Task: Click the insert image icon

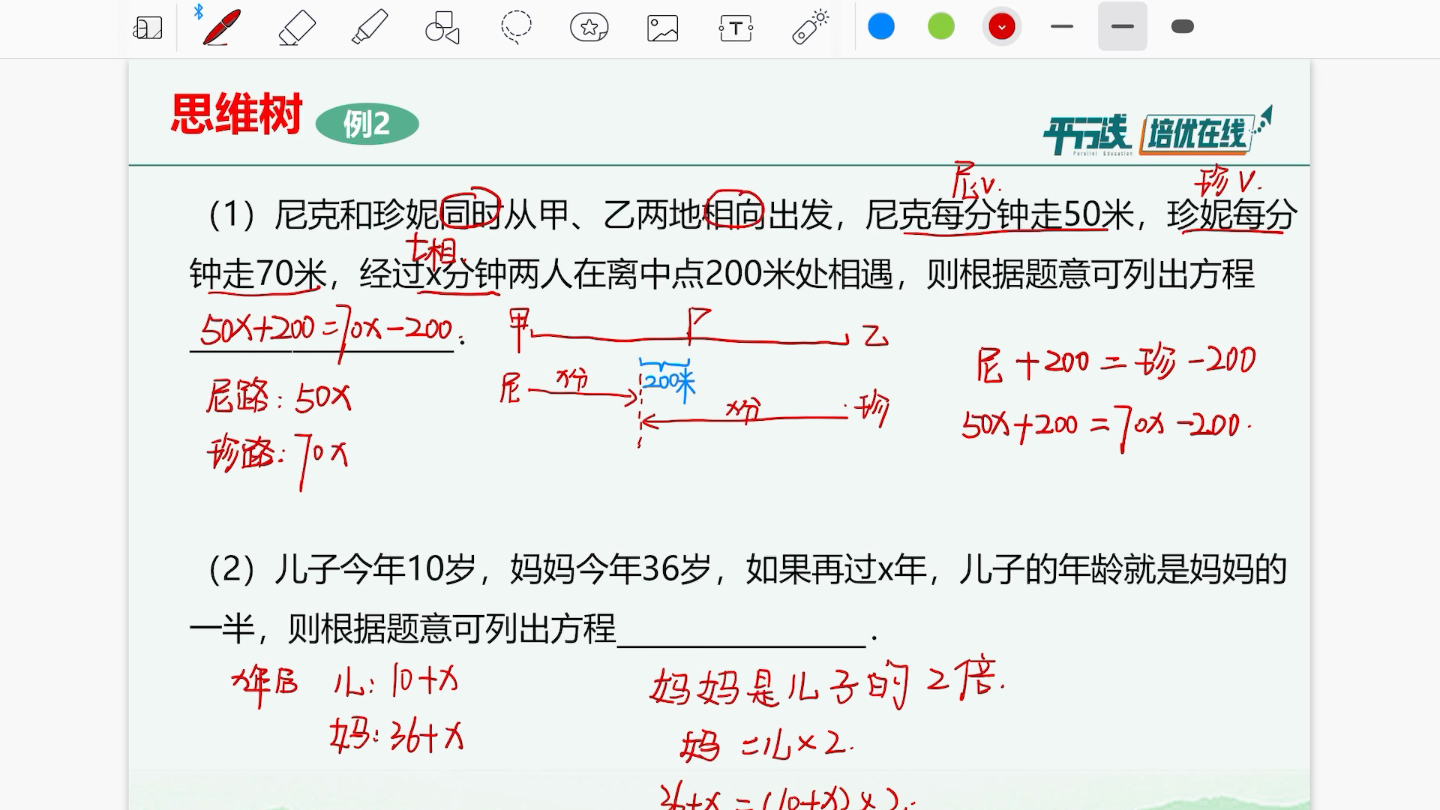Action: click(x=662, y=27)
